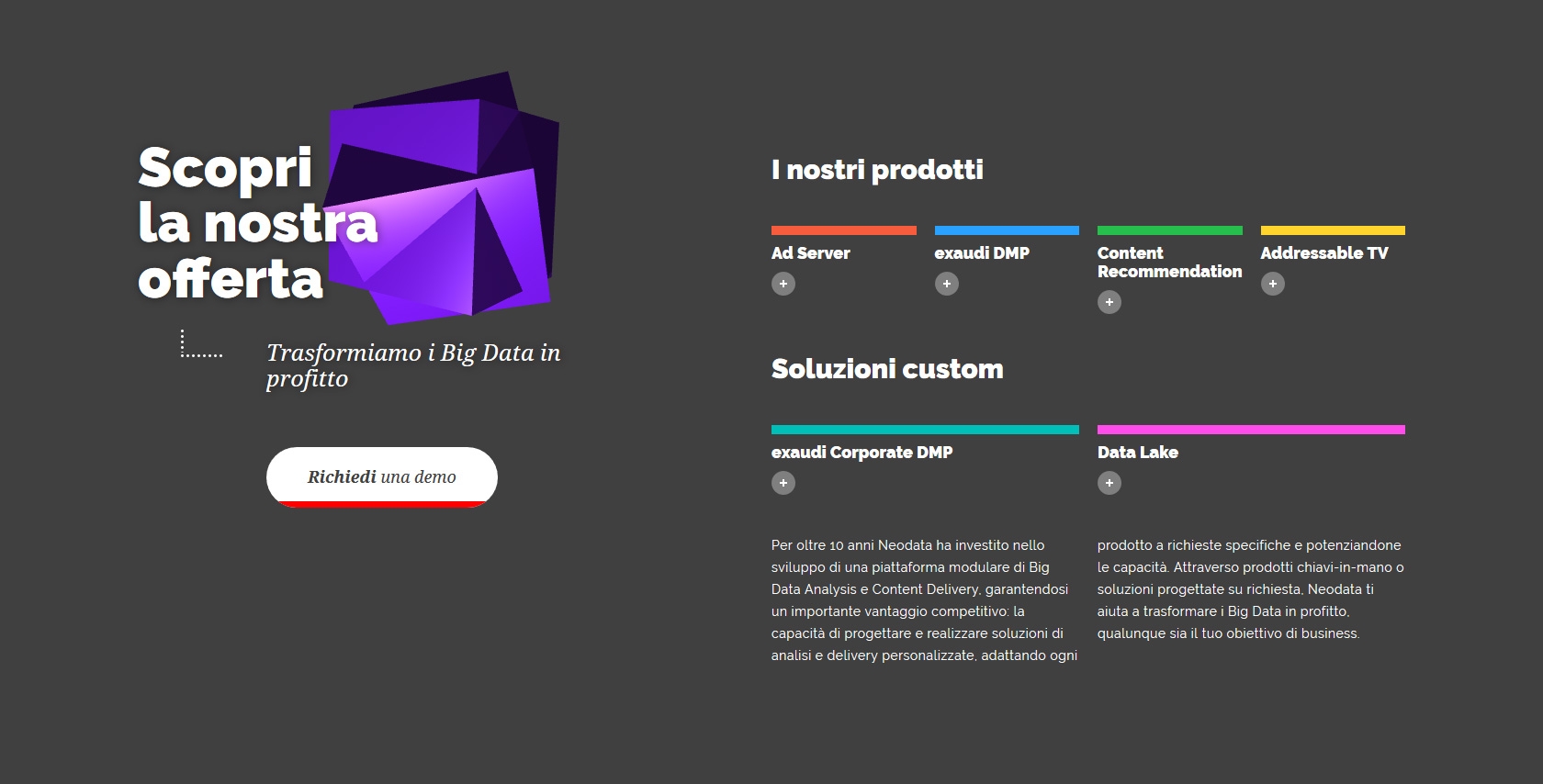Select the Content Recommendation title

pyautogui.click(x=1169, y=263)
